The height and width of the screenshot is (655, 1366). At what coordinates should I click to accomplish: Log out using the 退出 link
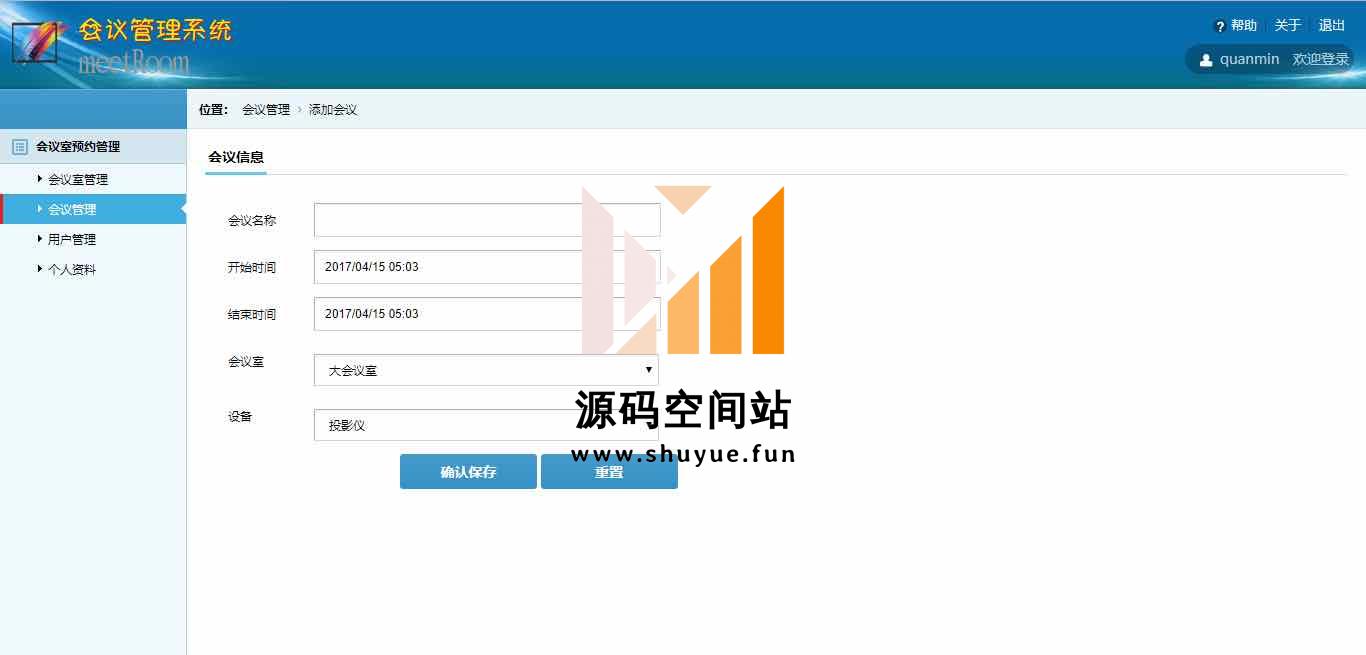(x=1331, y=26)
